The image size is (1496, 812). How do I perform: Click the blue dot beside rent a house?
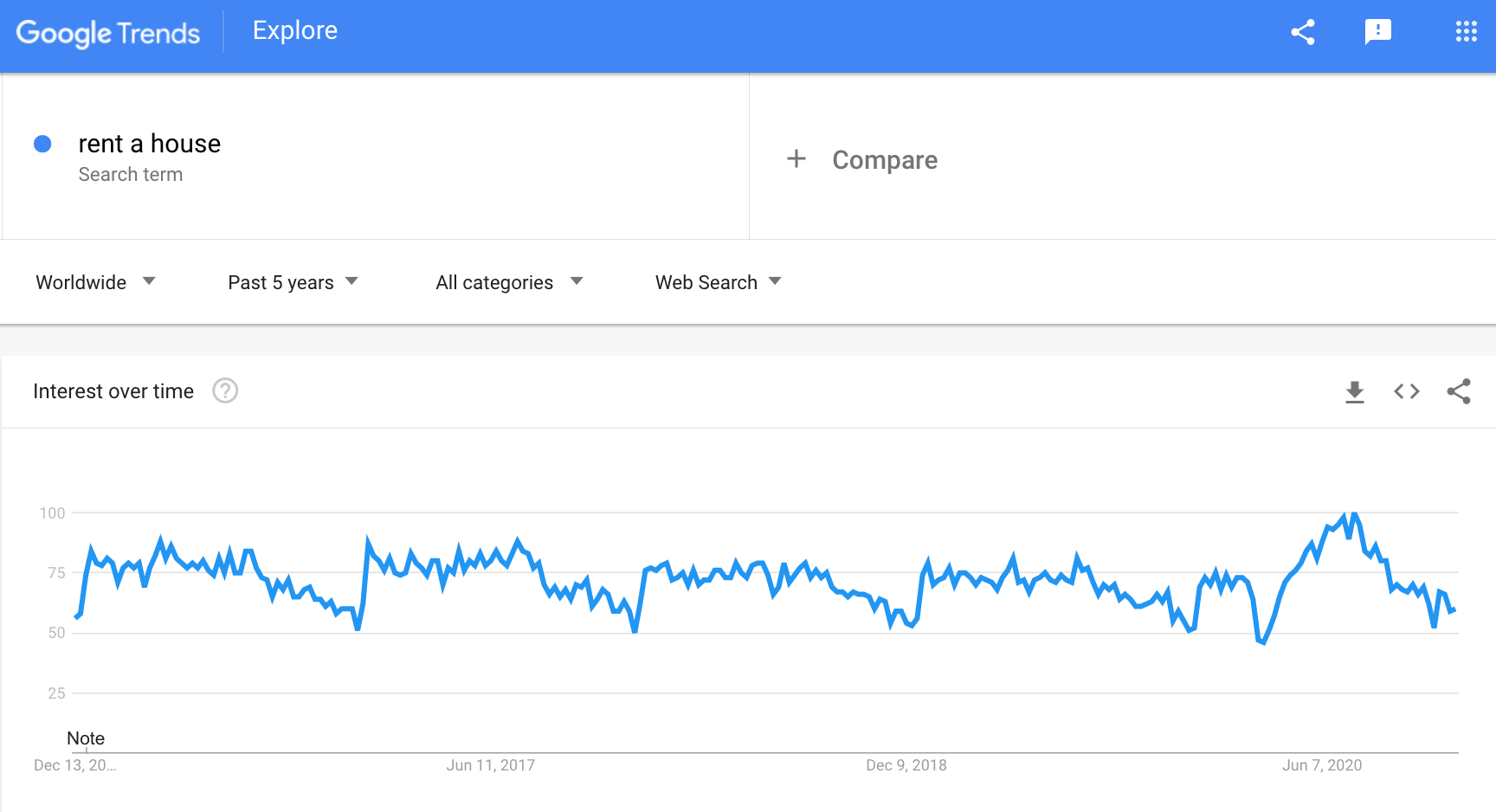click(42, 144)
